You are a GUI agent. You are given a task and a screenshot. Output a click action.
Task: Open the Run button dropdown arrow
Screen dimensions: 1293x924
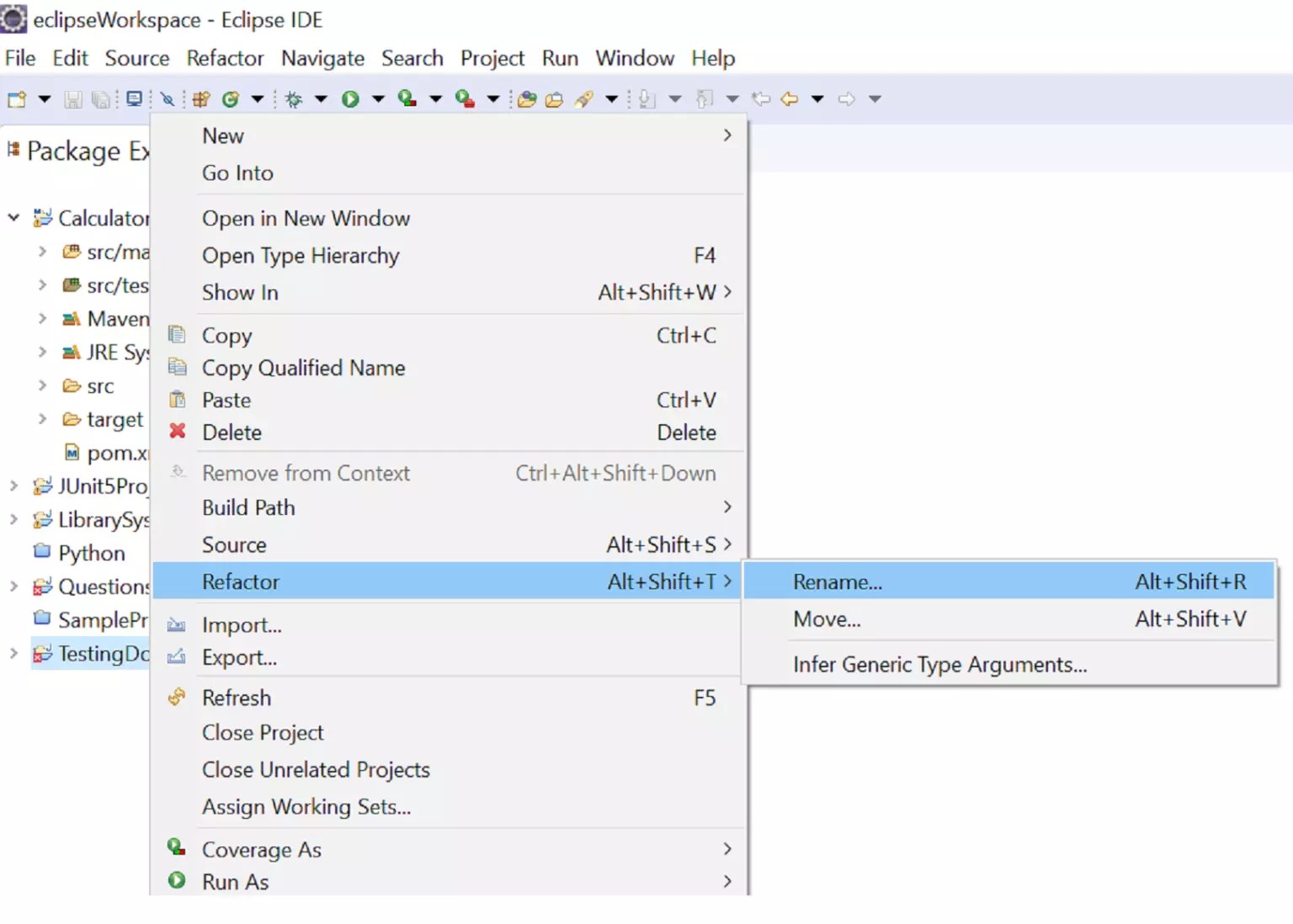click(x=379, y=98)
